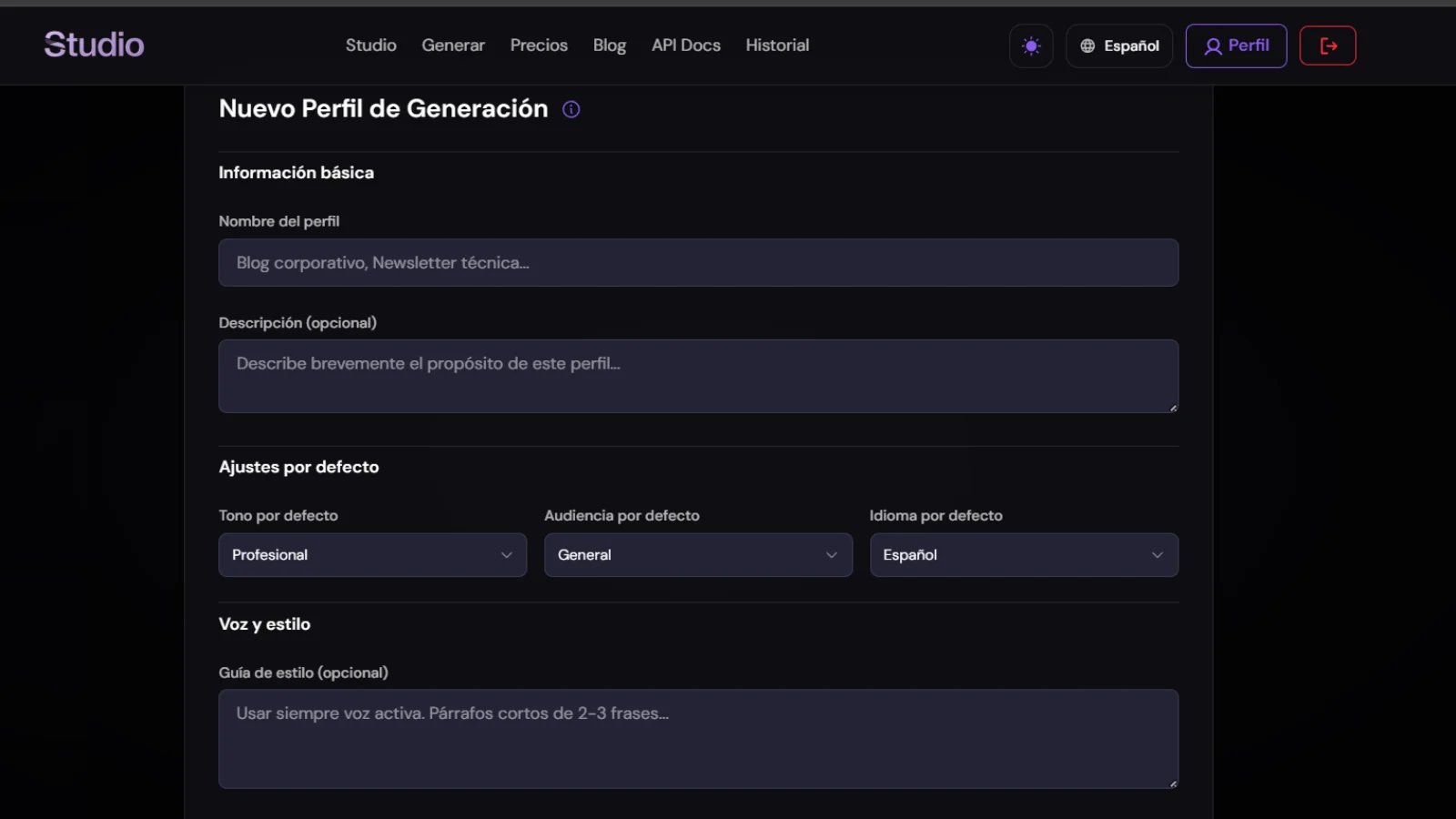
Task: Open the Perfil user button
Action: tap(1236, 45)
